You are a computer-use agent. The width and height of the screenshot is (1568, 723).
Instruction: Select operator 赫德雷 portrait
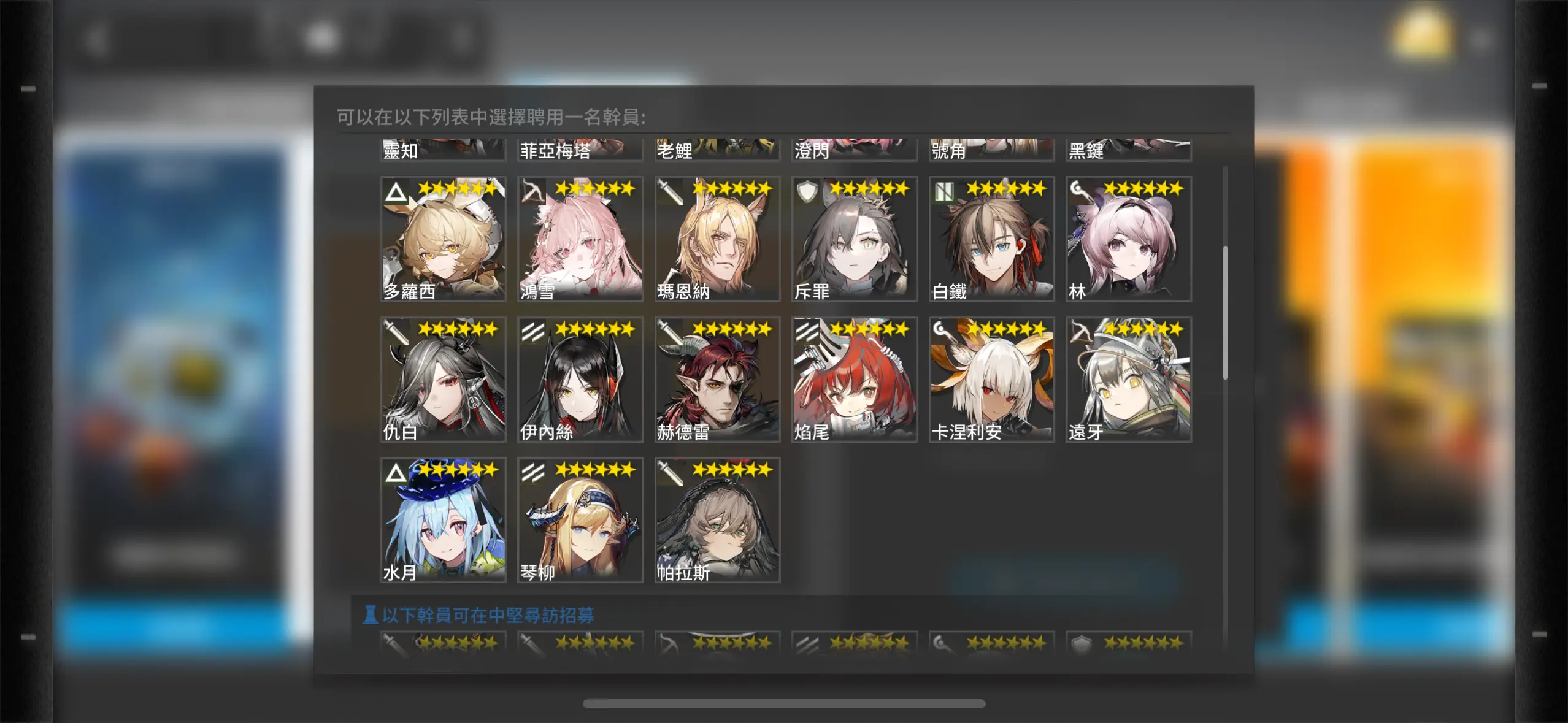(717, 380)
